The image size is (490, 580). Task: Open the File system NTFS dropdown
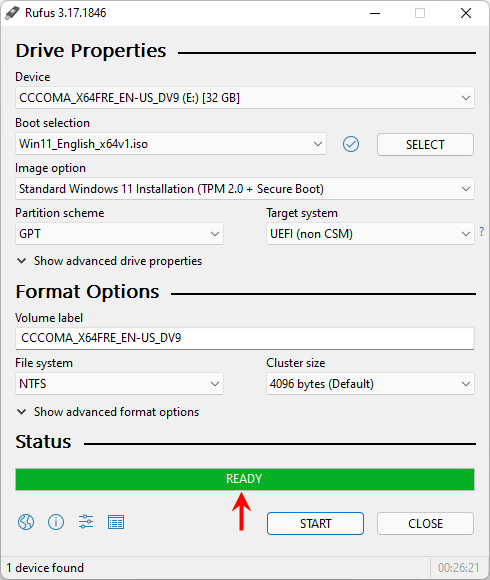pos(119,384)
